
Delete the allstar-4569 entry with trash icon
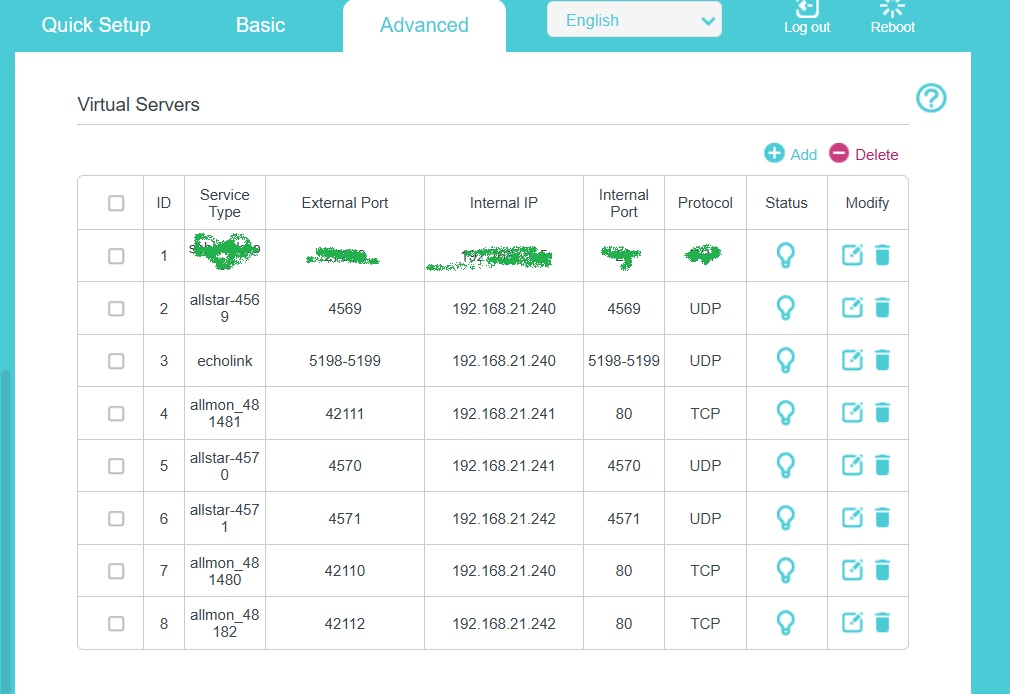(x=882, y=308)
